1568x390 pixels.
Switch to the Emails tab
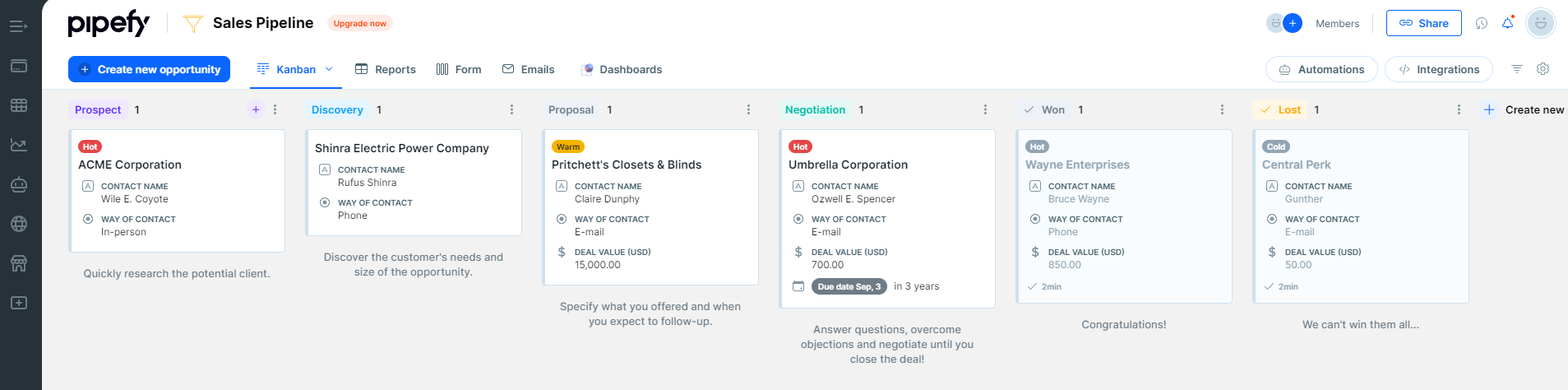pyautogui.click(x=529, y=69)
